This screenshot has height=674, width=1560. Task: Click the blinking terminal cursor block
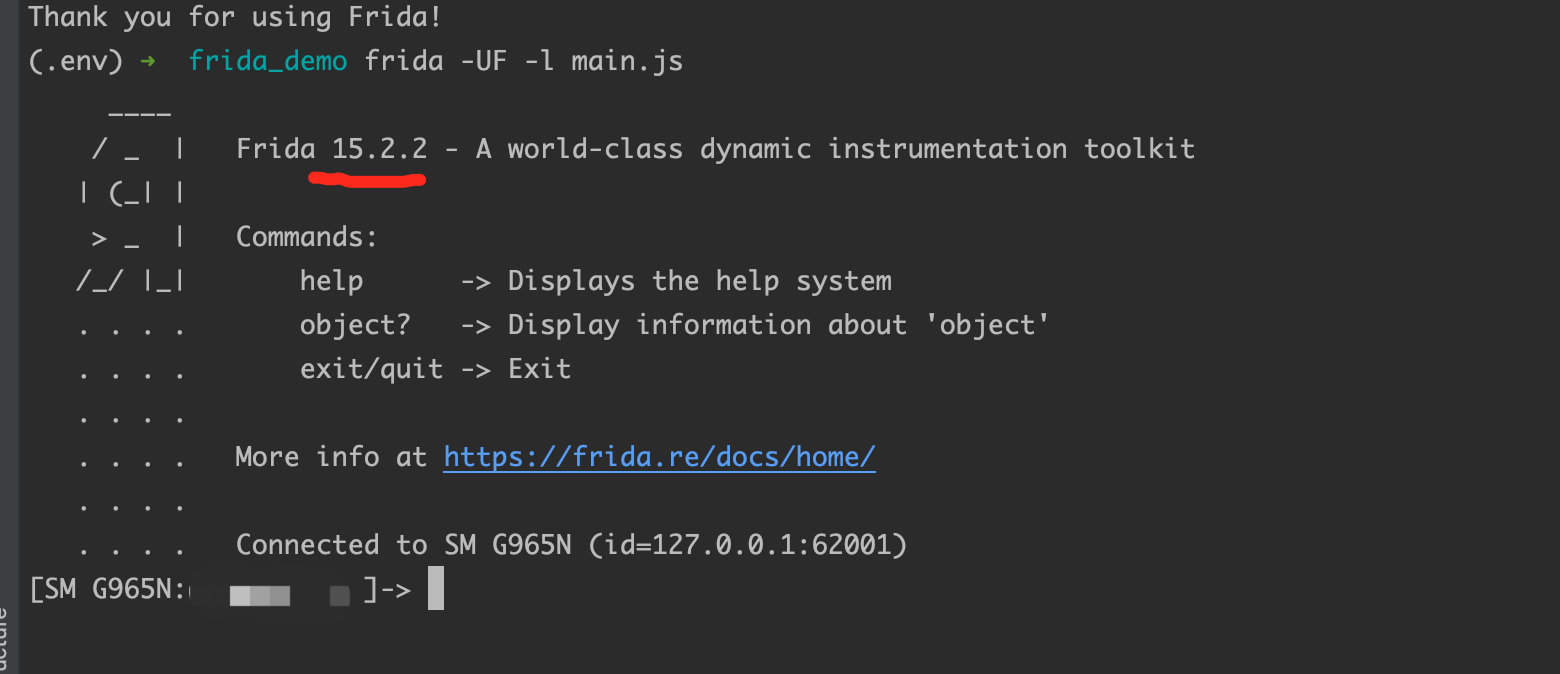[x=435, y=588]
